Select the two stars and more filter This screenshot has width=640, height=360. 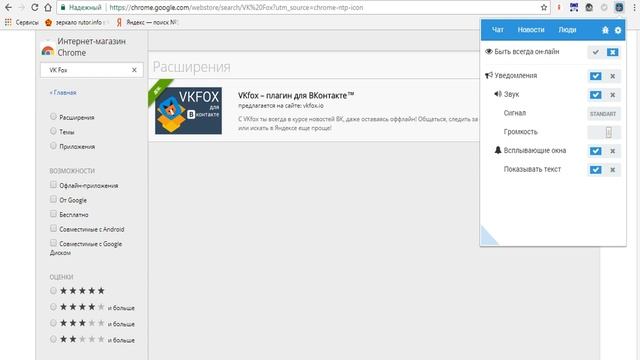coord(53,339)
